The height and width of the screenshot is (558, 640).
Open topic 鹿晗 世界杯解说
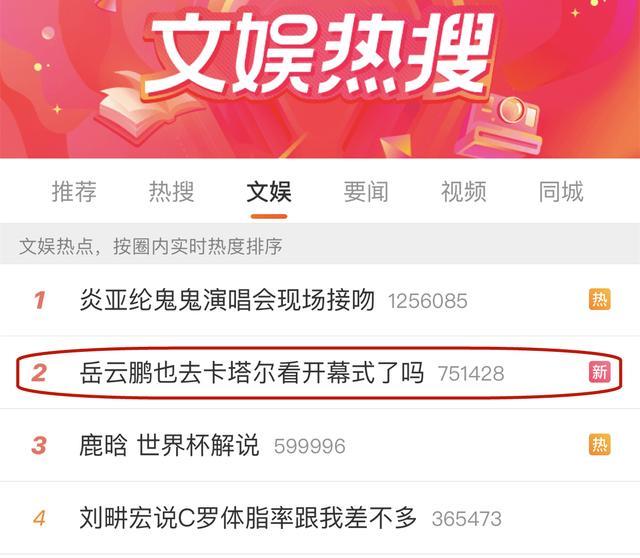pyautogui.click(x=169, y=445)
